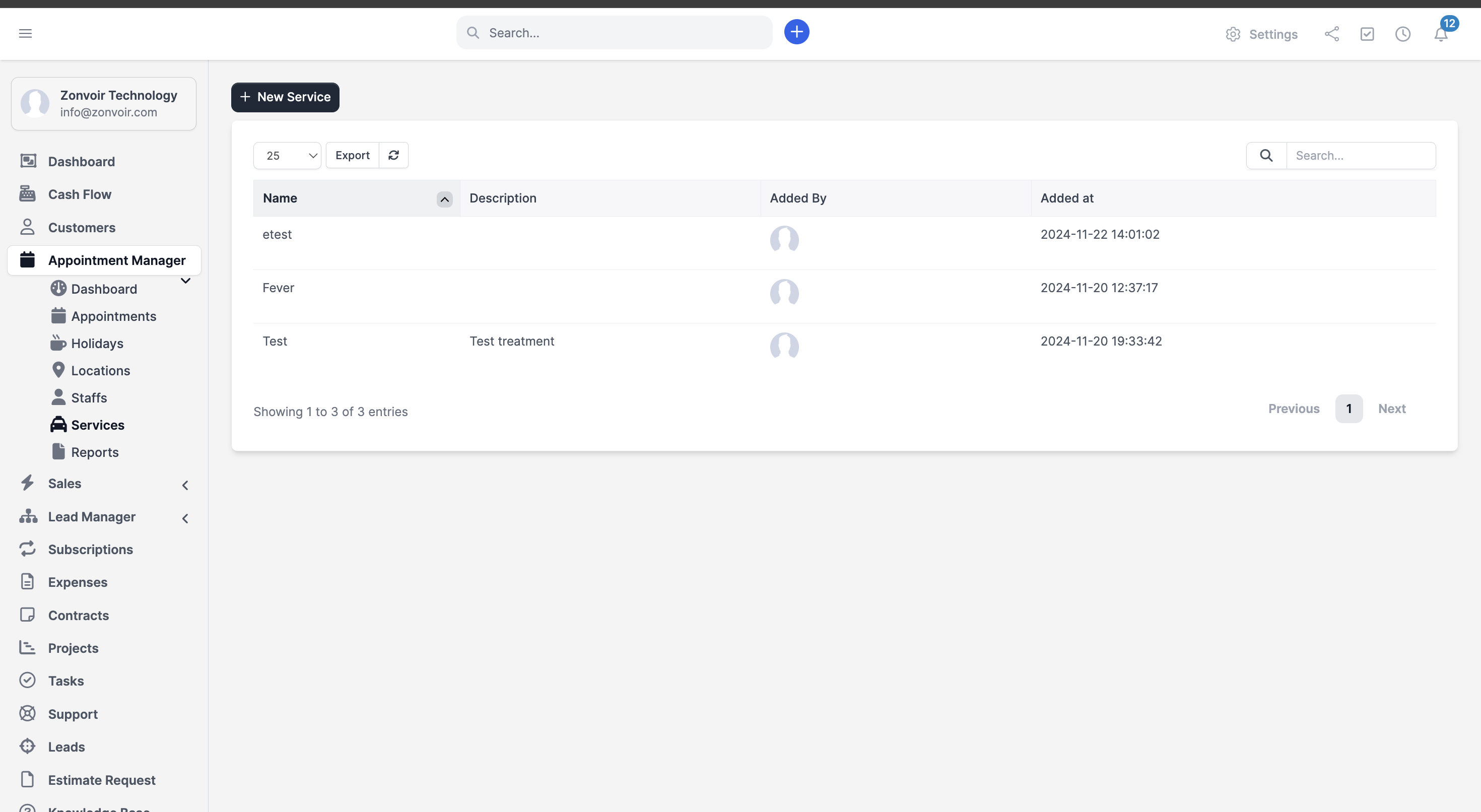Click the table refresh icon
This screenshot has height=812, width=1481.
click(394, 155)
